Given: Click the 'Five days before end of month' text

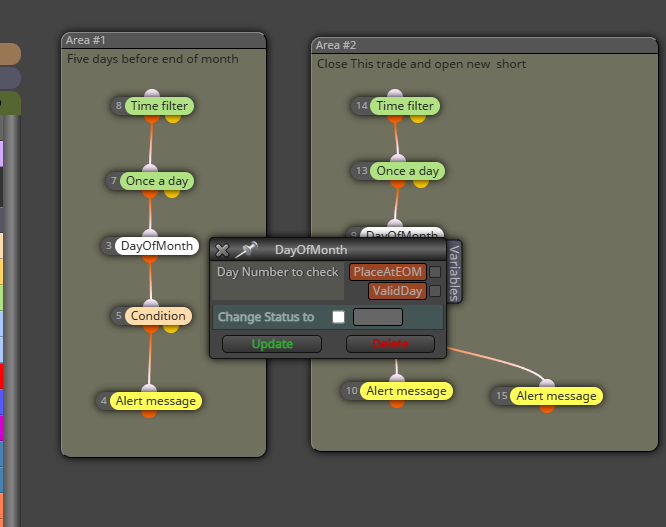Looking at the screenshot, I should [152, 59].
